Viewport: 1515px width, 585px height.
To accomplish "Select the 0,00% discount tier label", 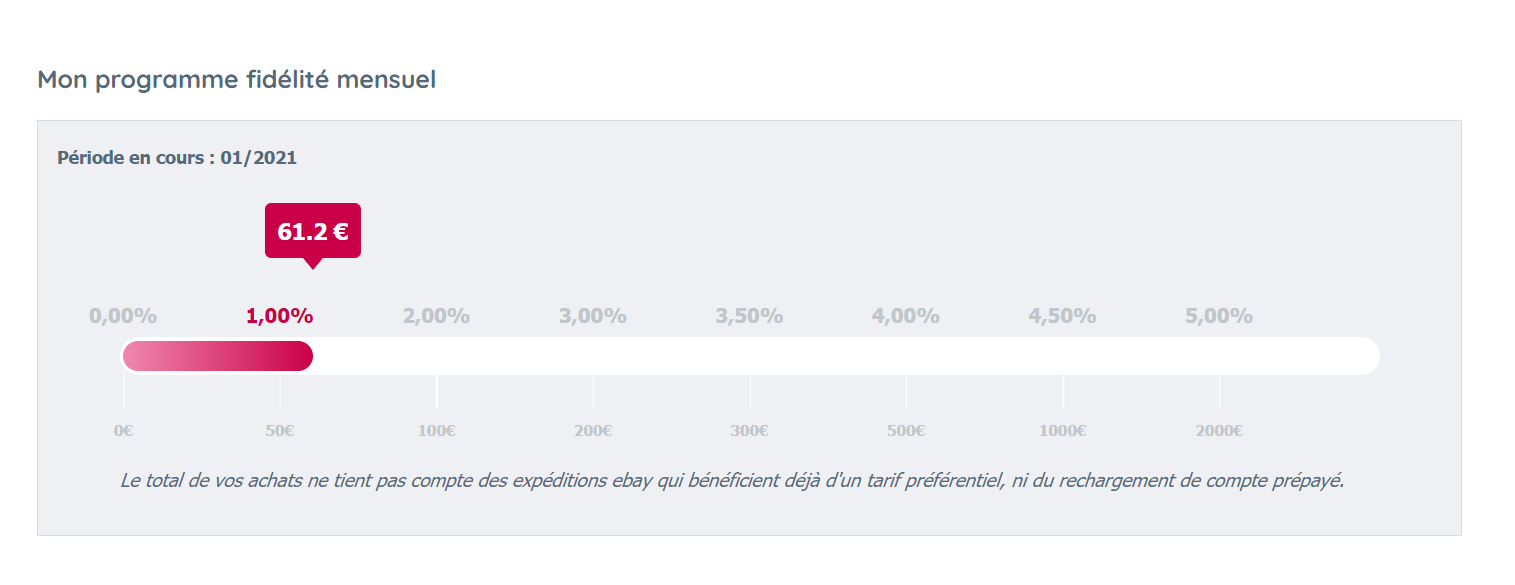I will (123, 316).
